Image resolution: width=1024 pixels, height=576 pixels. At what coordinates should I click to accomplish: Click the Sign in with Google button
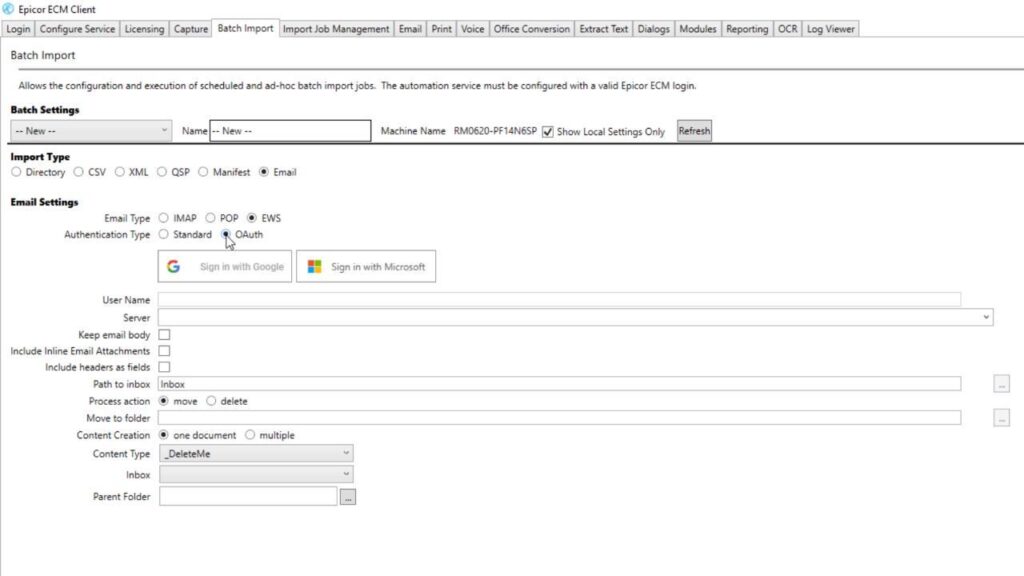tap(225, 267)
